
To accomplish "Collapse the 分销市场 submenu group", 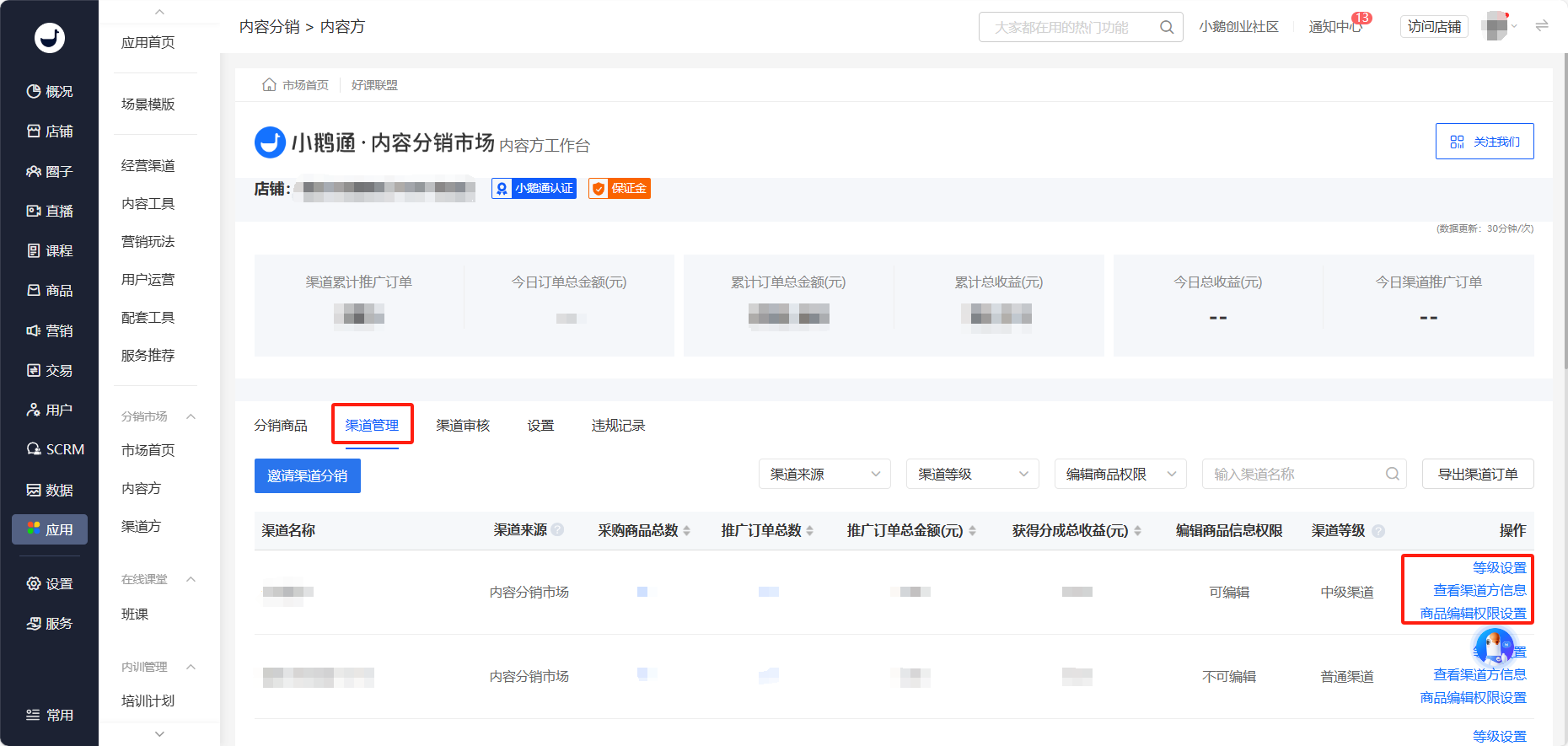I will [x=191, y=416].
